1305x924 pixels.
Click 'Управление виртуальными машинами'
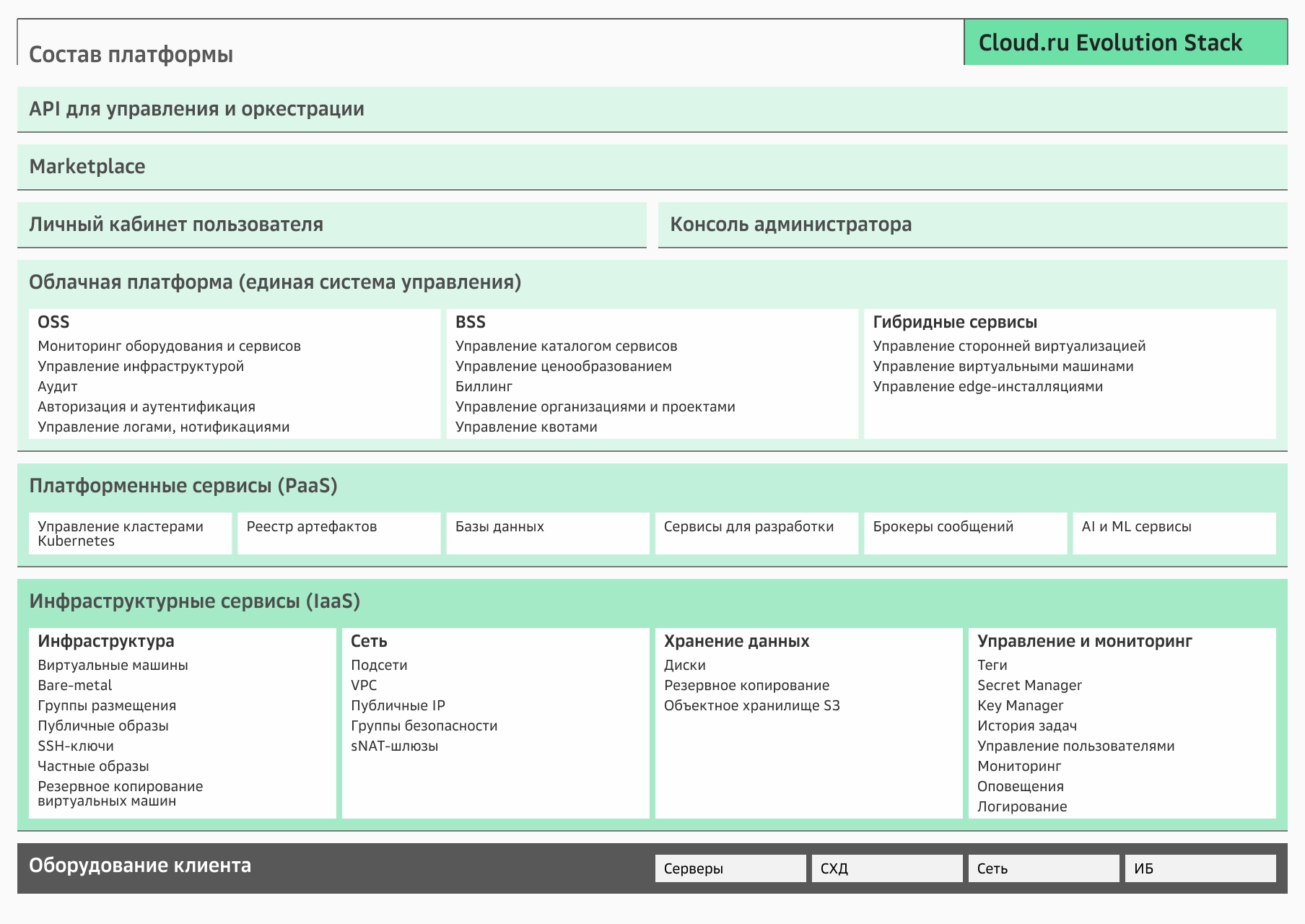coord(1003,367)
